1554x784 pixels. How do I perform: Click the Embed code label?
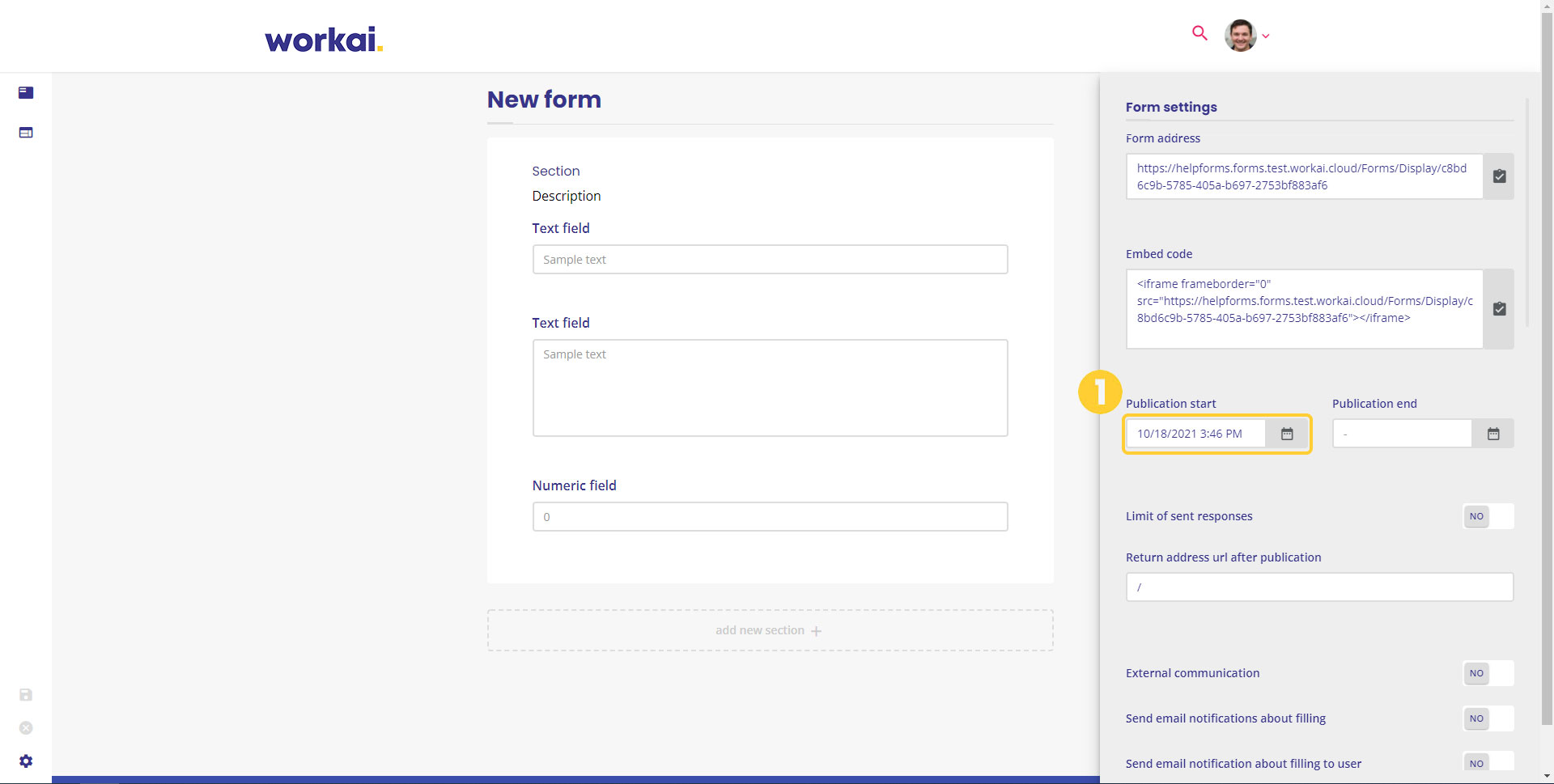(1159, 254)
